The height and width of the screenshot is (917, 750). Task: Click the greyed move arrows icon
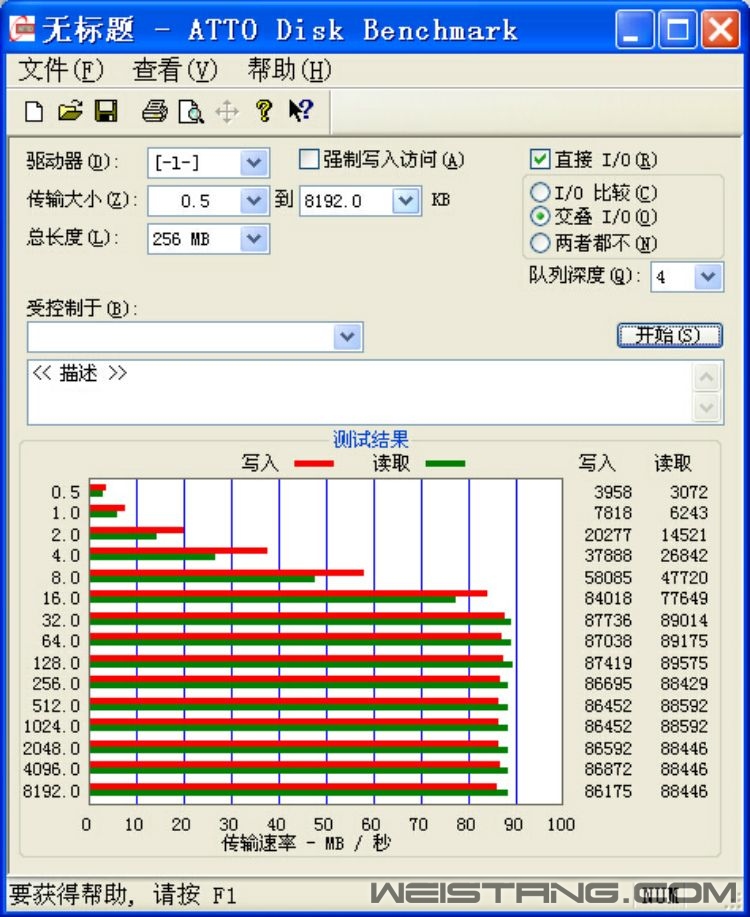tap(227, 111)
